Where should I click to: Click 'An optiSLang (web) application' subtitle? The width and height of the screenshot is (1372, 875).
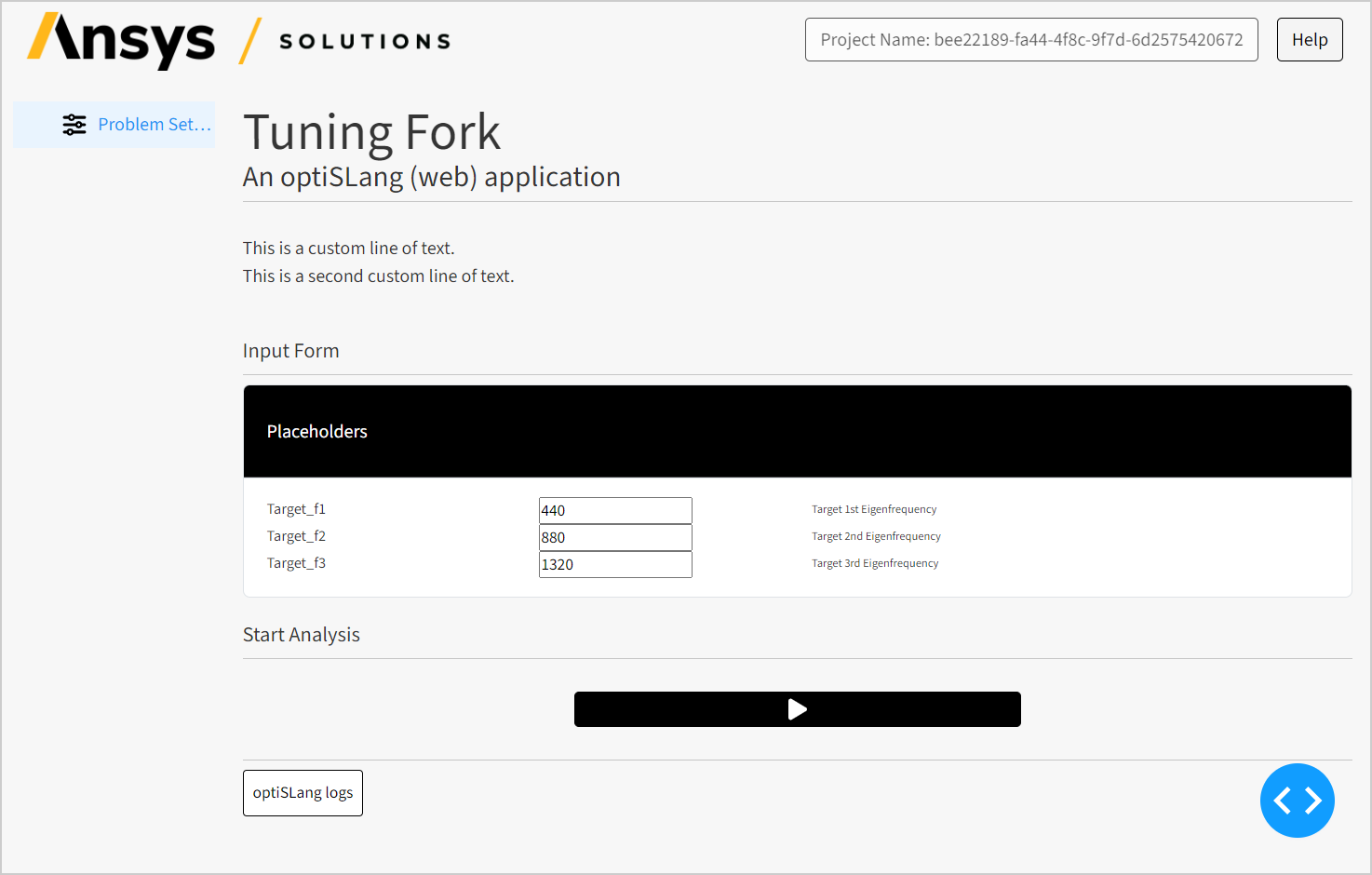(432, 177)
